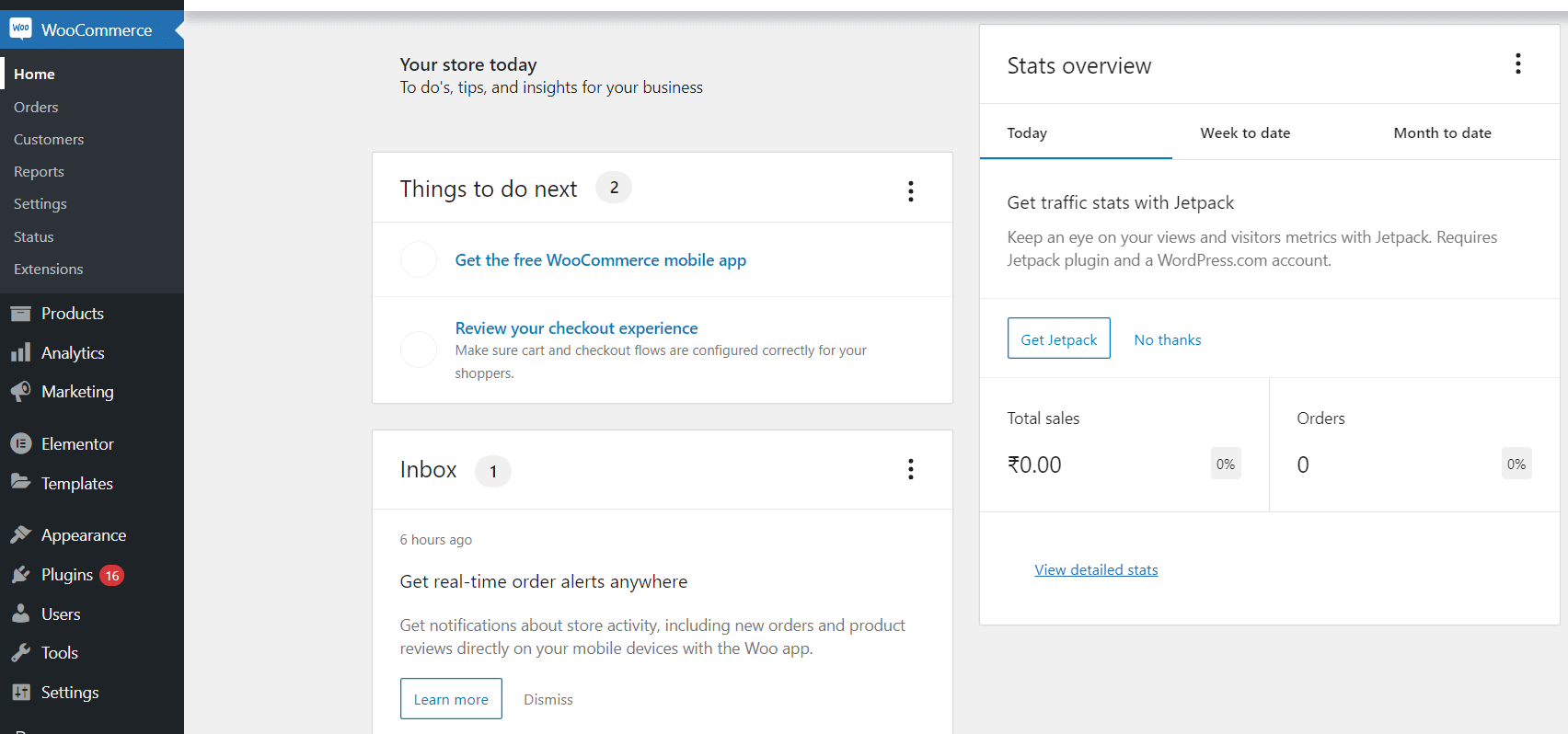1568x734 pixels.
Task: Mark 'Get the free WooCommerce mobile app' task circle
Action: point(419,259)
